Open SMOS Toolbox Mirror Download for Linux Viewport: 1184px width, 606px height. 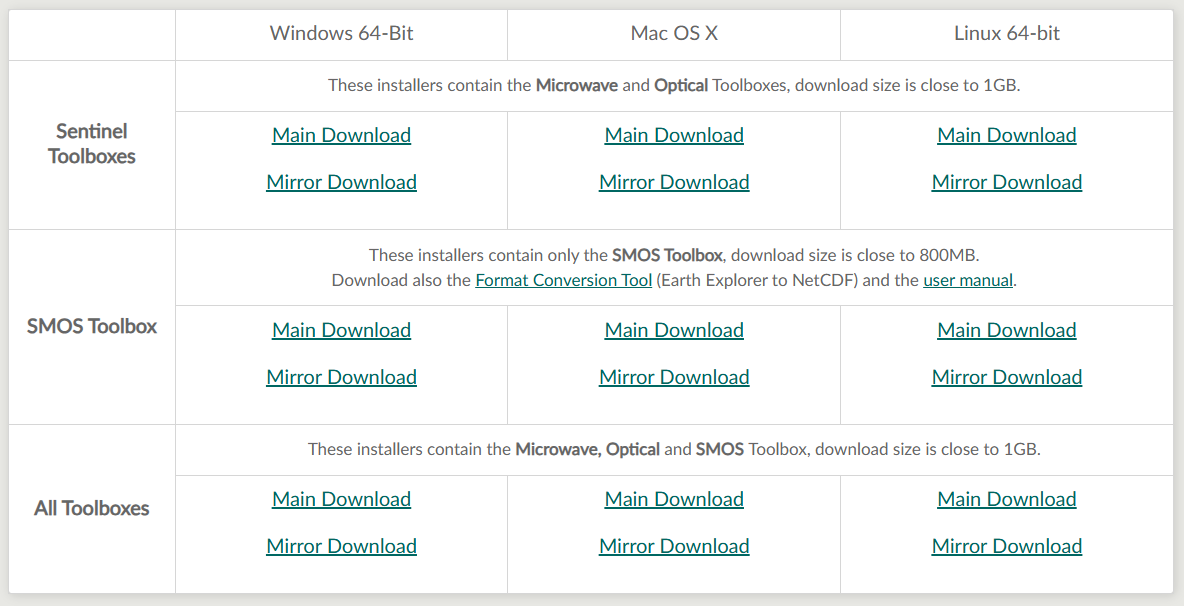1007,377
